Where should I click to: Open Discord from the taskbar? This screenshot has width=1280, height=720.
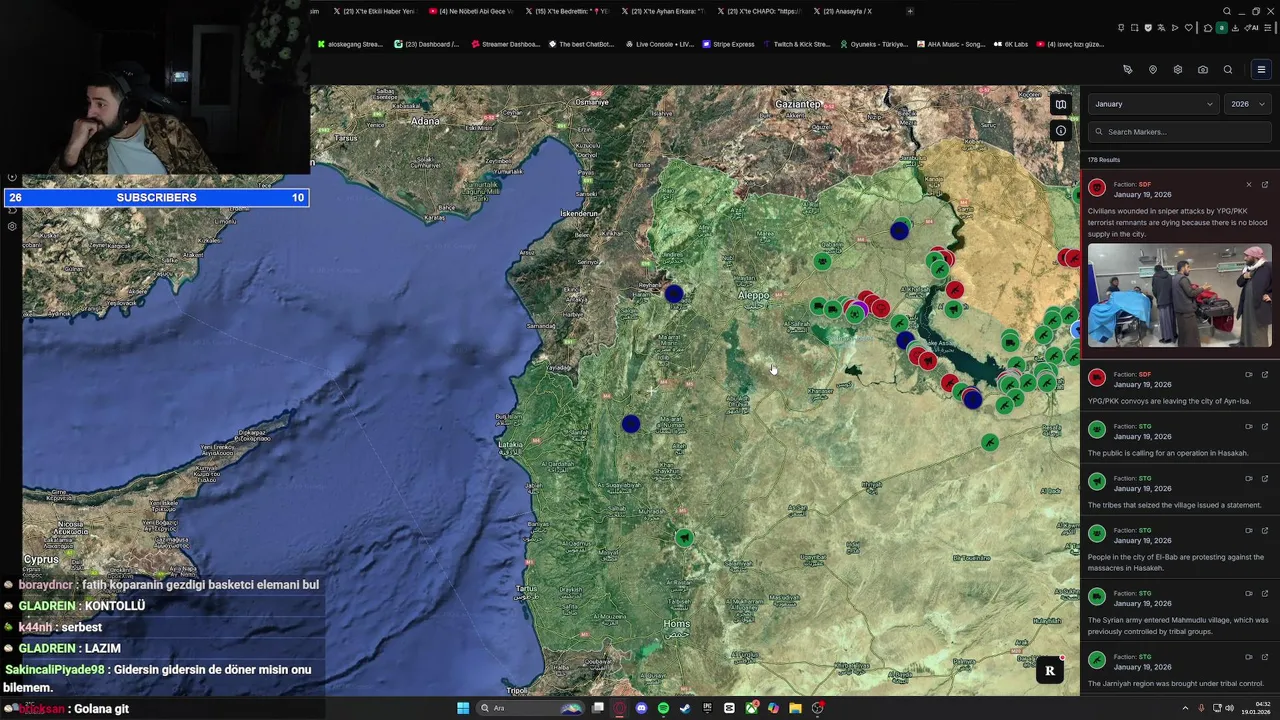(641, 708)
